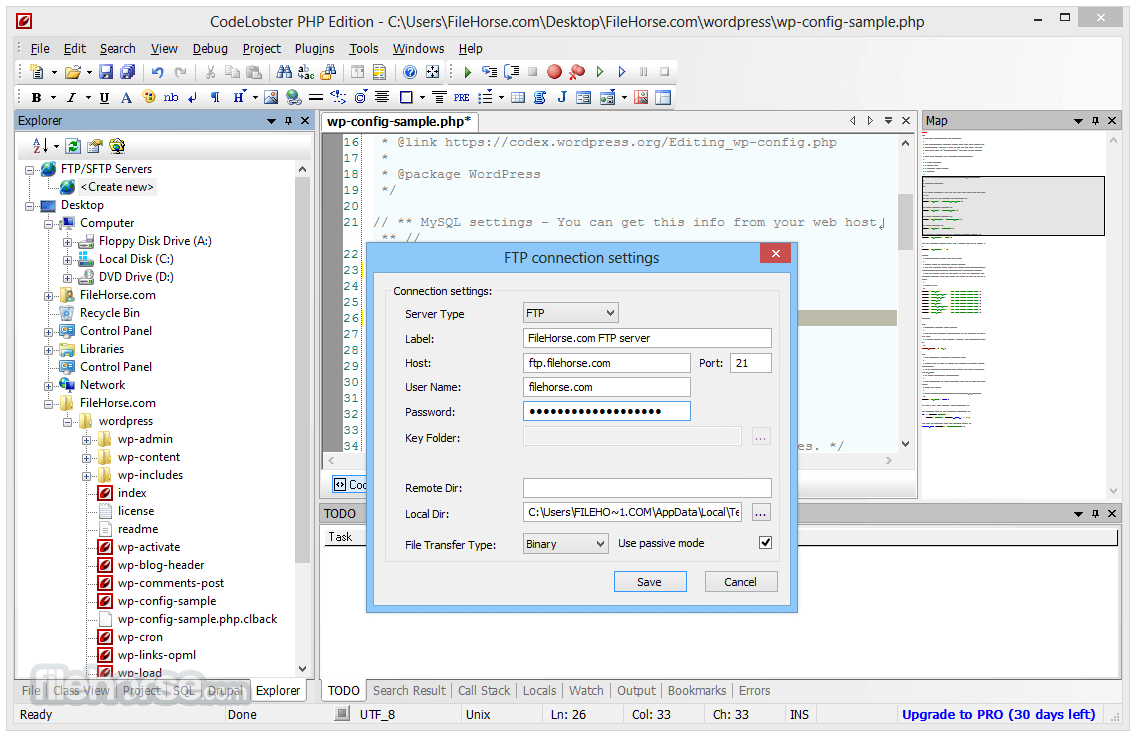Open the Debug menu
This screenshot has width=1137, height=736.
(x=210, y=48)
